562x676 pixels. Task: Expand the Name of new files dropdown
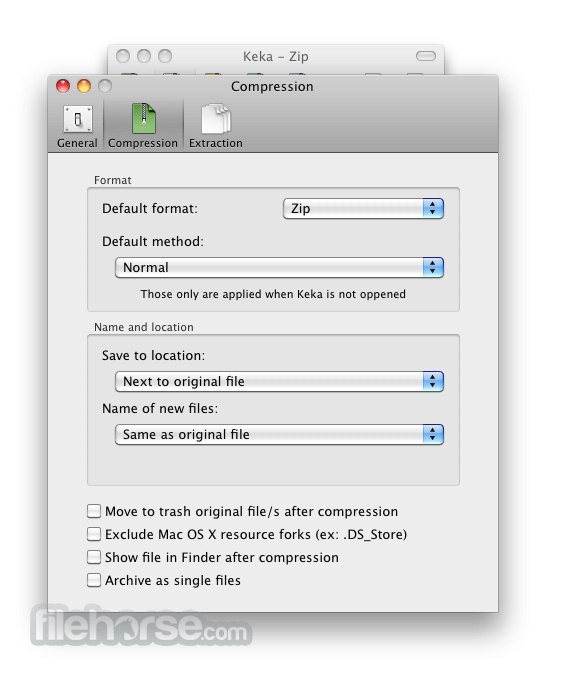coord(279,435)
